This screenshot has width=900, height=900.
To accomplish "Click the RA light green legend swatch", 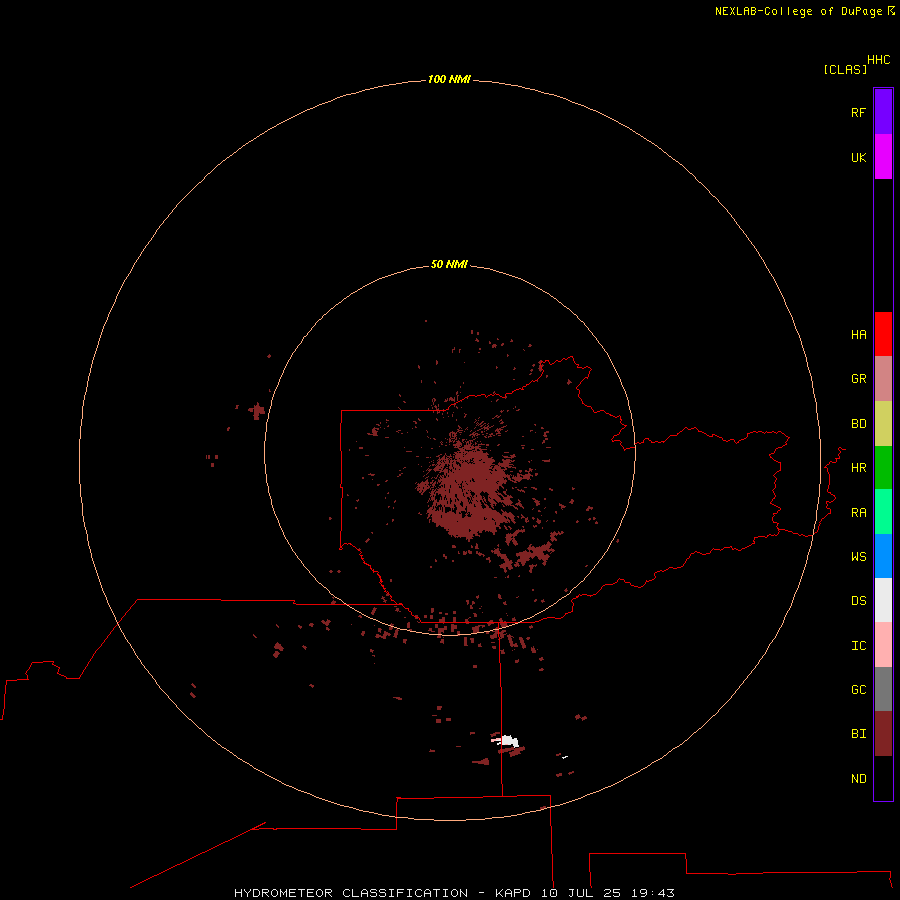I will click(883, 512).
